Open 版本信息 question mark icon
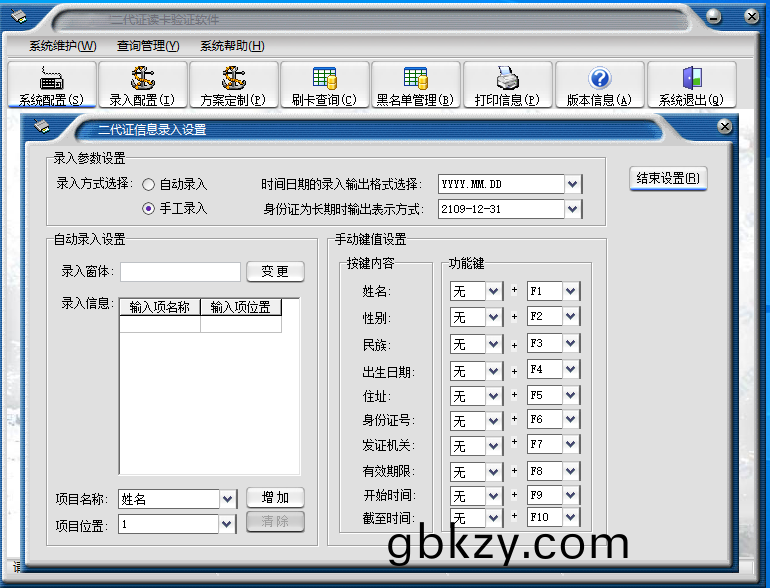Image resolution: width=770 pixels, height=588 pixels. [x=599, y=78]
